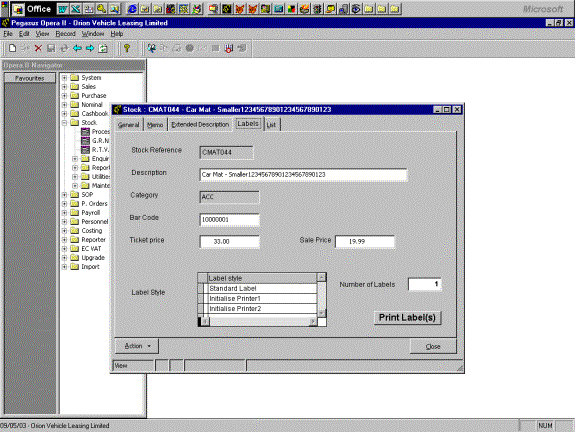This screenshot has width=575, height=432.
Task: Open the Help menu
Action: 117,34
